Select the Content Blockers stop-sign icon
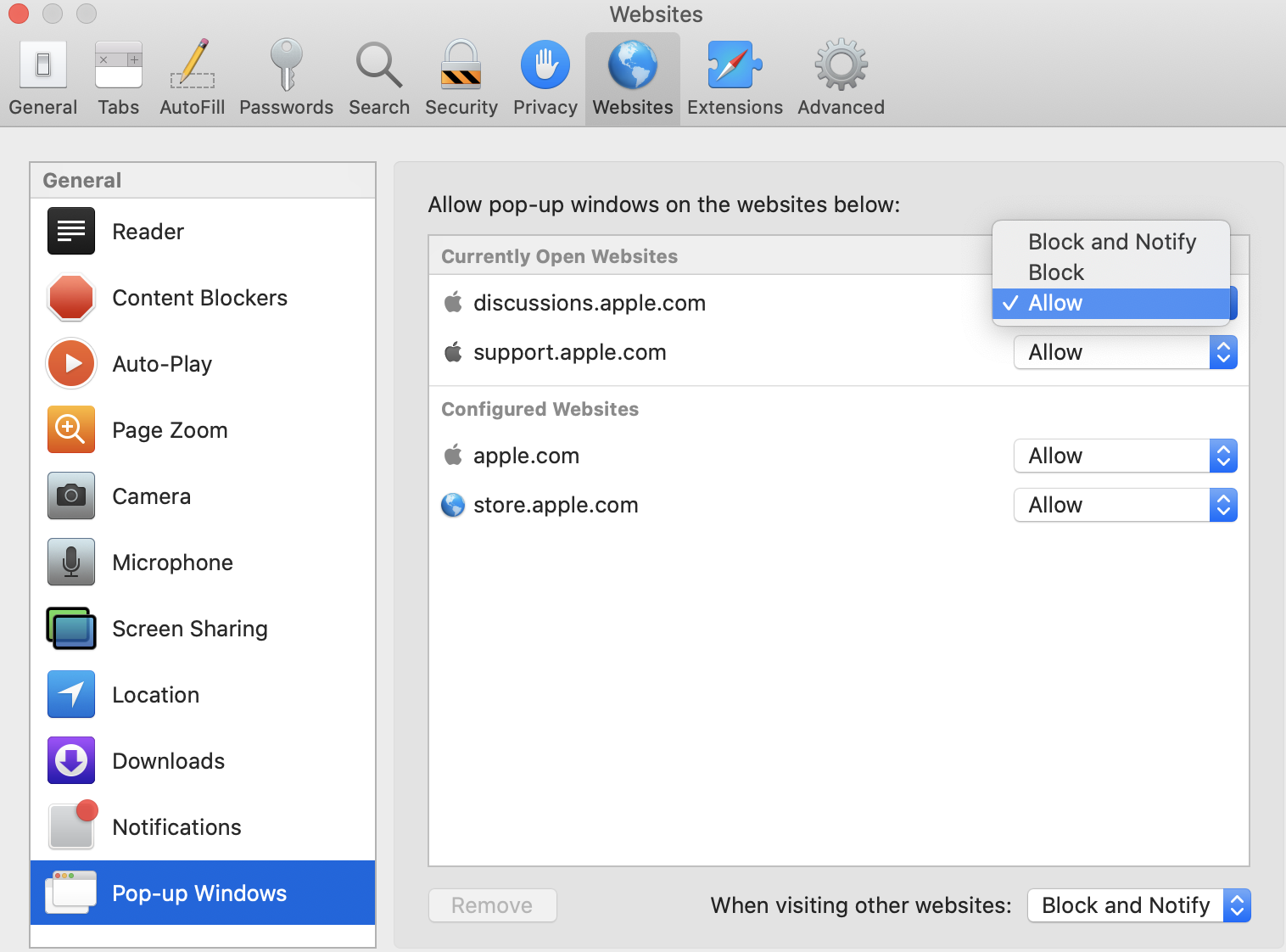 (71, 297)
